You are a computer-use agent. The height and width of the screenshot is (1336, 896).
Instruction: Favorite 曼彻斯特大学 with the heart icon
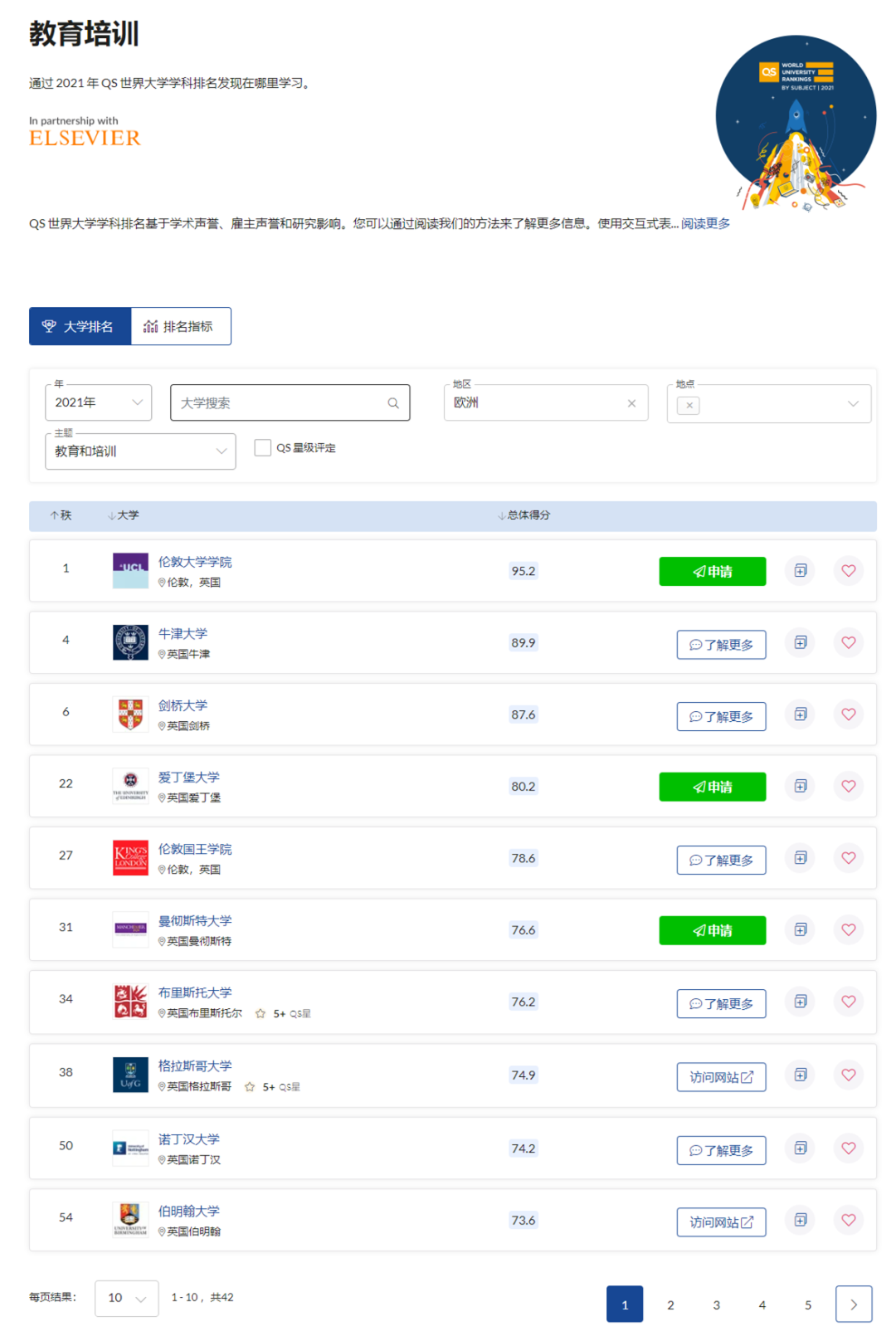pos(848,929)
